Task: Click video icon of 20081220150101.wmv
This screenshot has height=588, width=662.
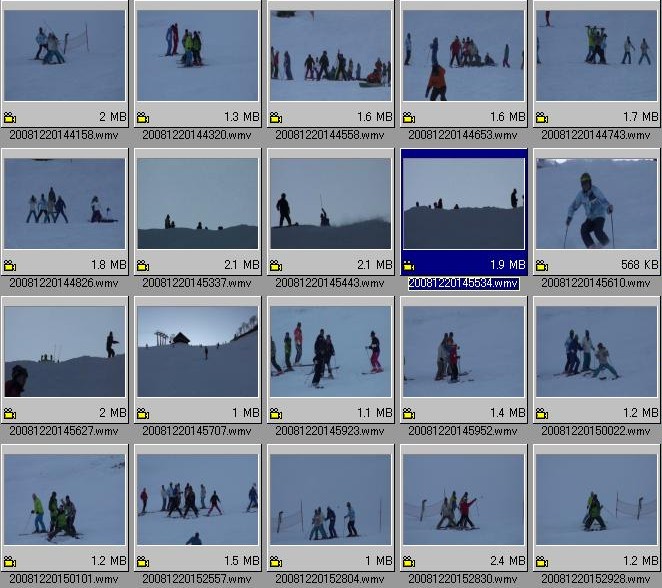Action: tap(10, 562)
